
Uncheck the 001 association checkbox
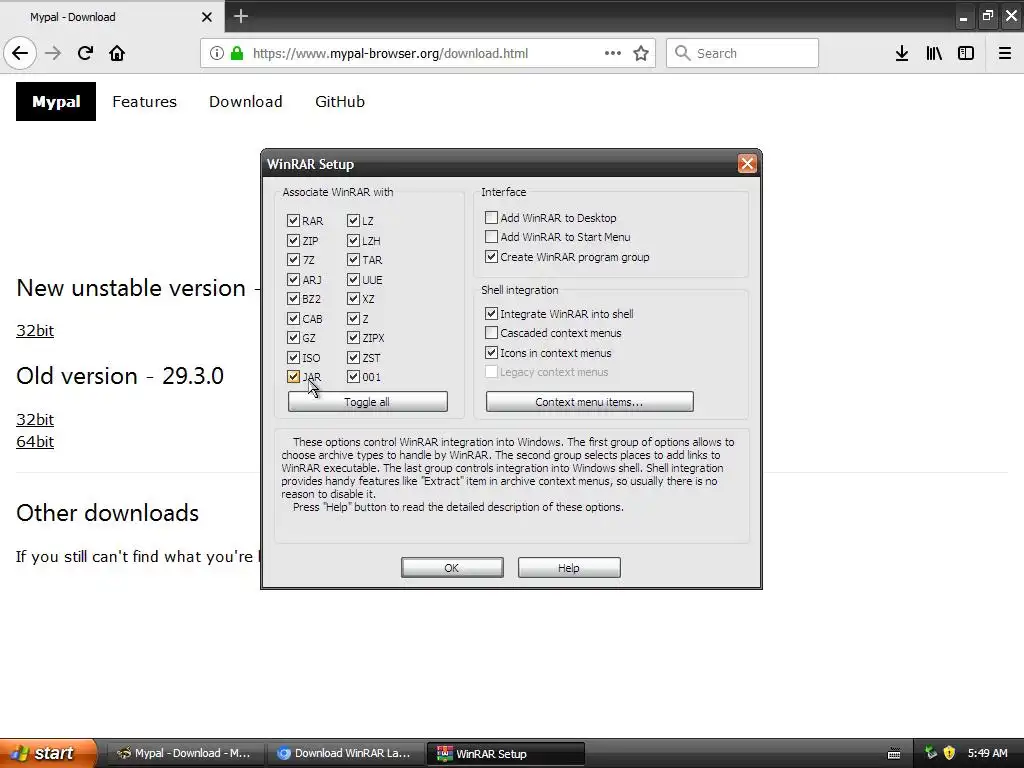pos(353,377)
